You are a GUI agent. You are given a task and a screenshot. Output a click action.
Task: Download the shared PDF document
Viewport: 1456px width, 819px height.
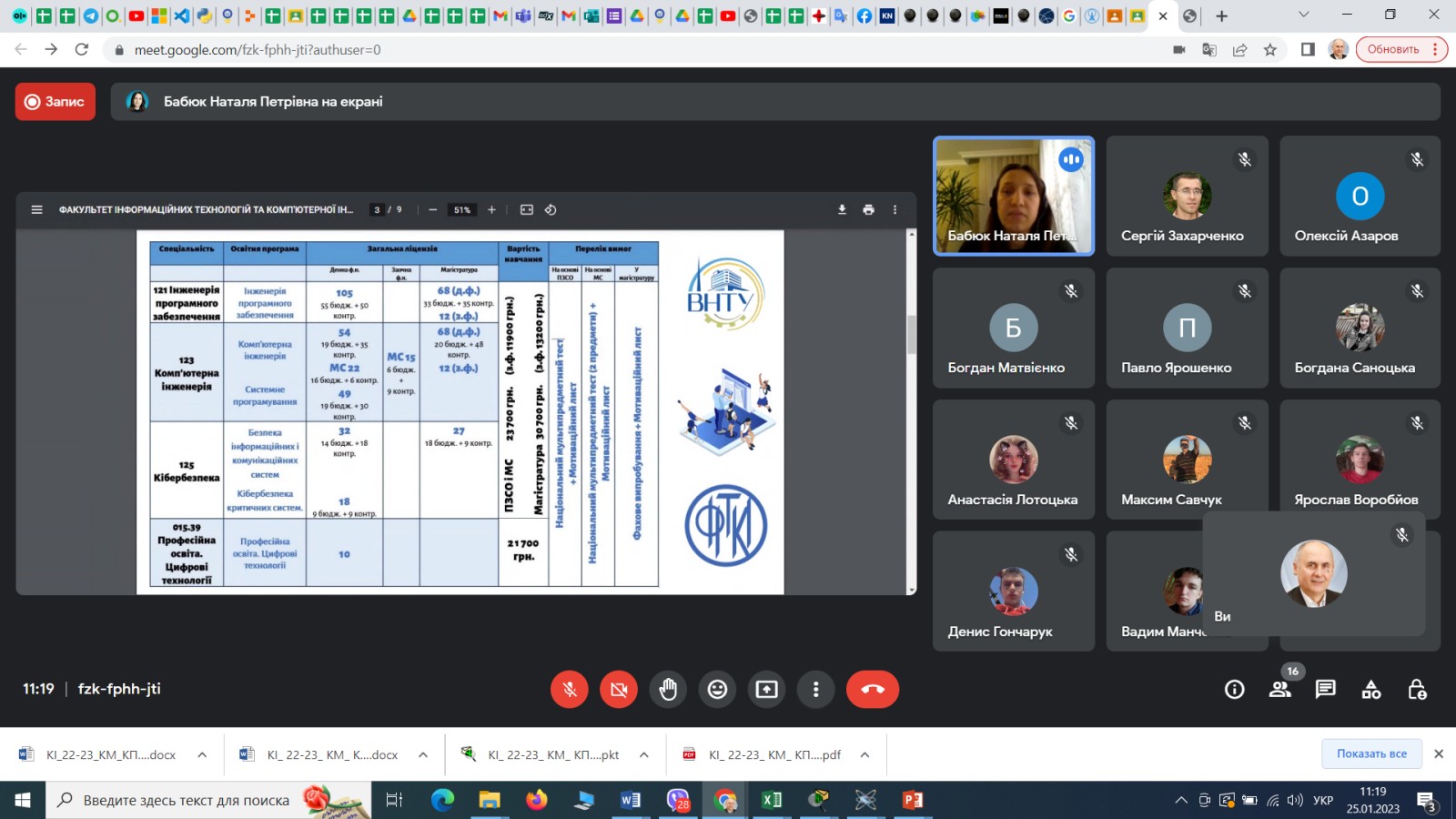point(842,209)
